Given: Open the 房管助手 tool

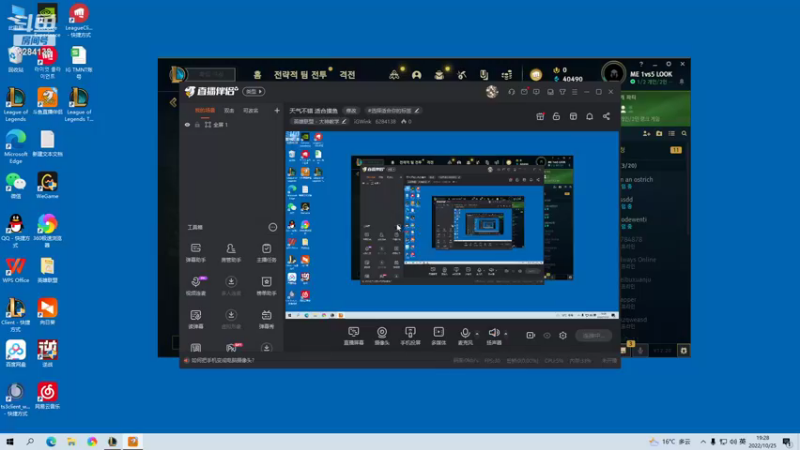Looking at the screenshot, I should tap(231, 253).
